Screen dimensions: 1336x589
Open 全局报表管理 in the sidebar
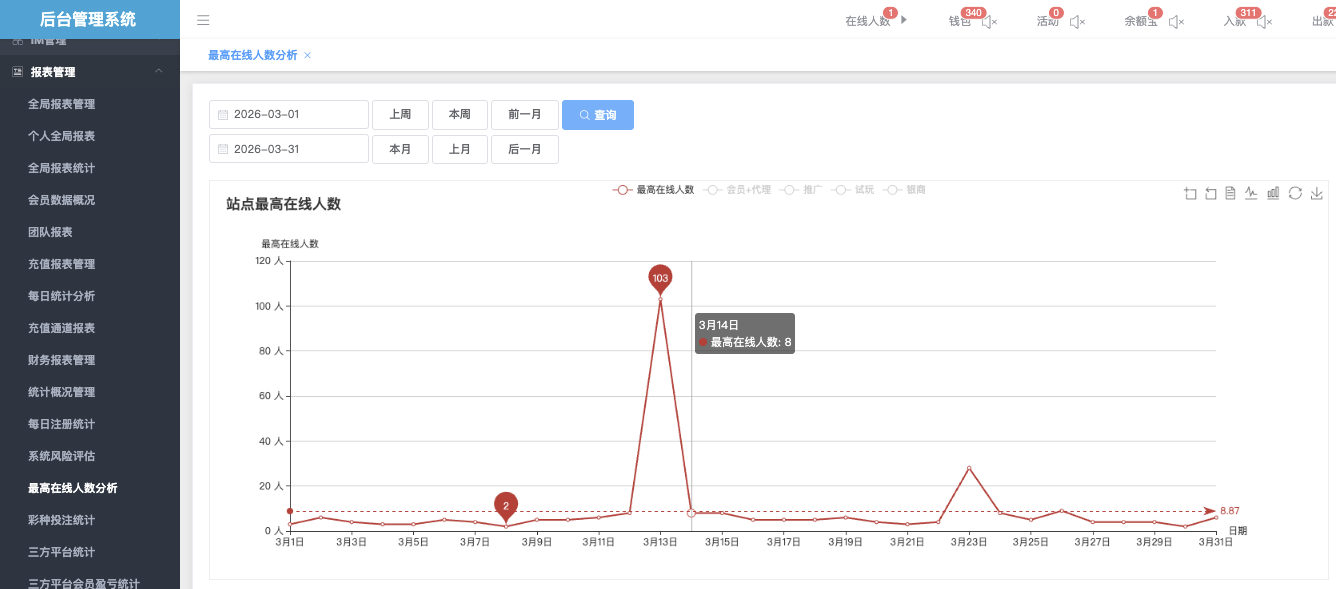coord(62,104)
